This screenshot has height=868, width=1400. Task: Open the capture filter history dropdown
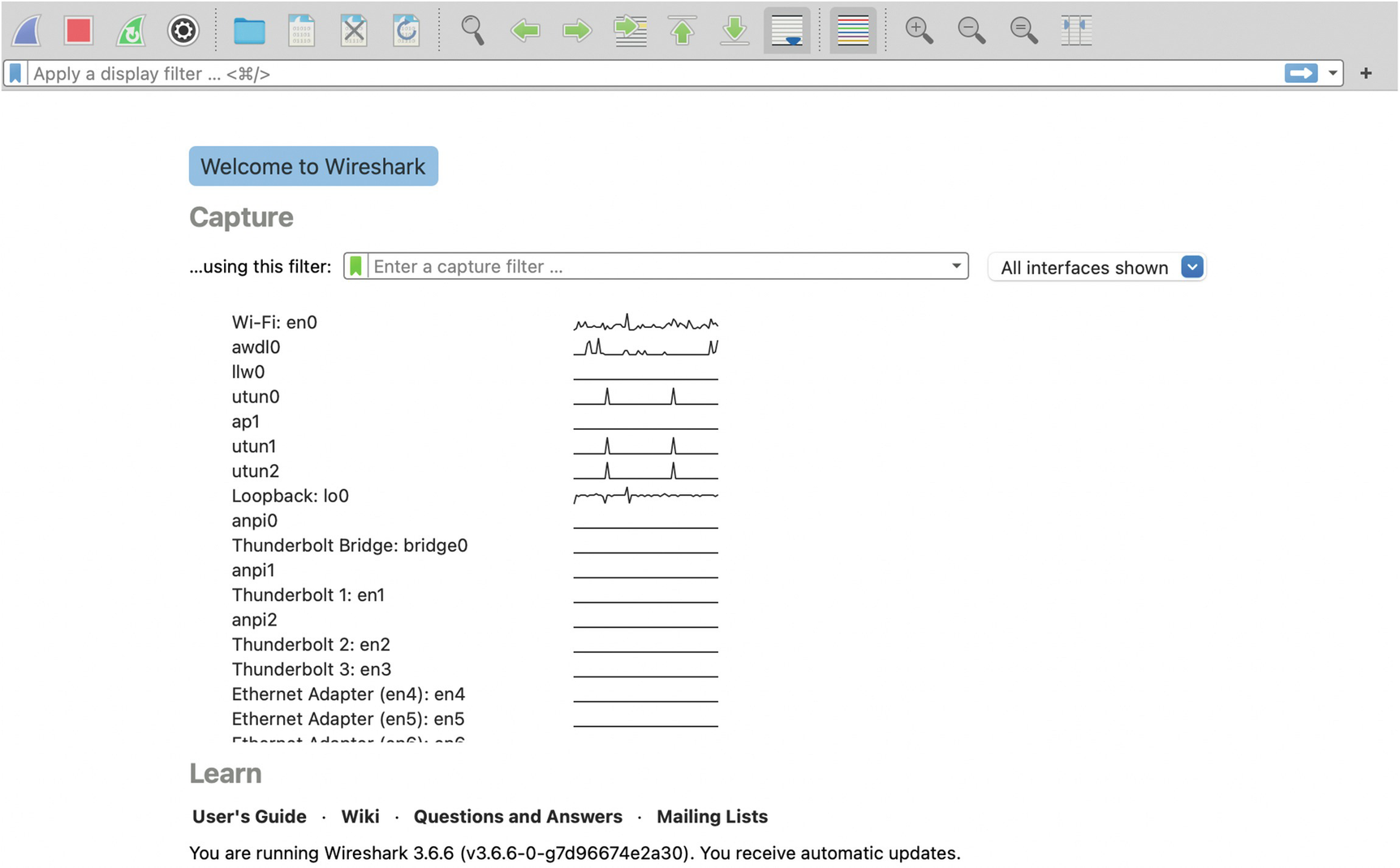[x=956, y=266]
